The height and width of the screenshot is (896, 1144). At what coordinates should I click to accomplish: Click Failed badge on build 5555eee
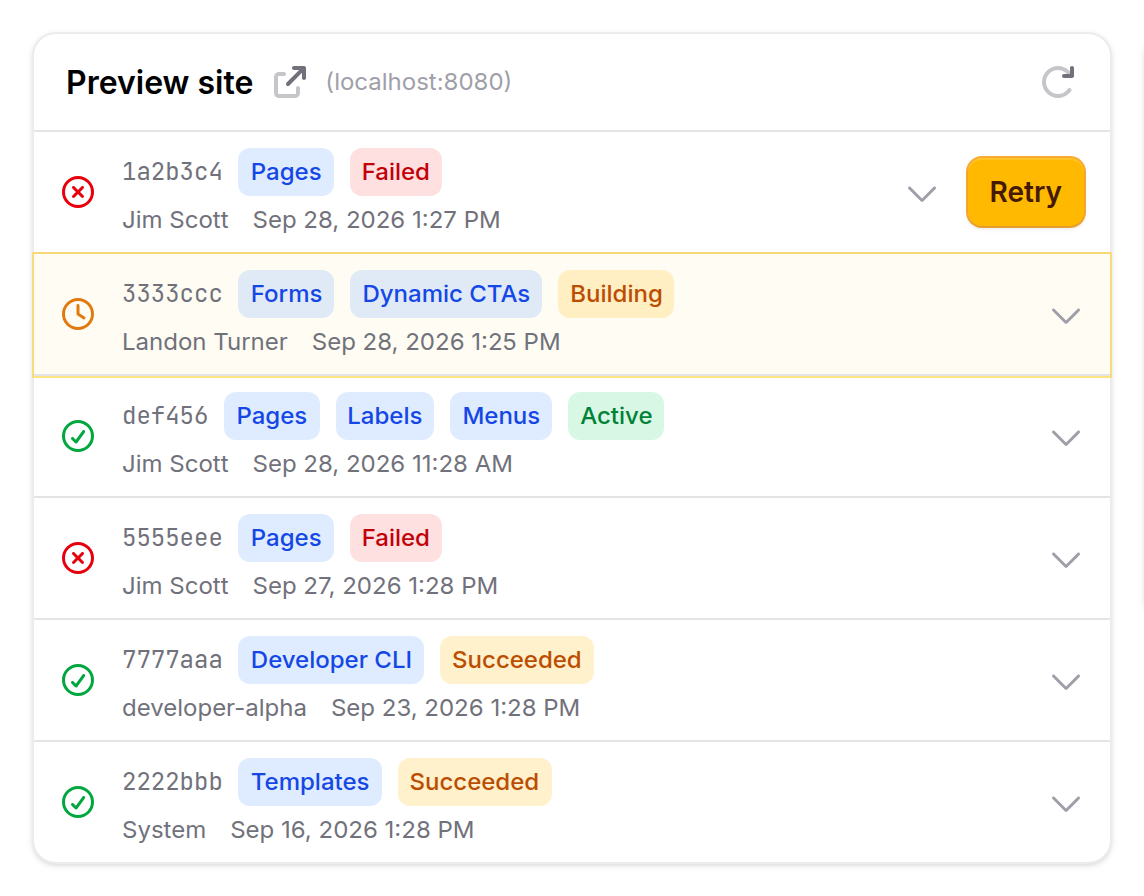pos(395,538)
